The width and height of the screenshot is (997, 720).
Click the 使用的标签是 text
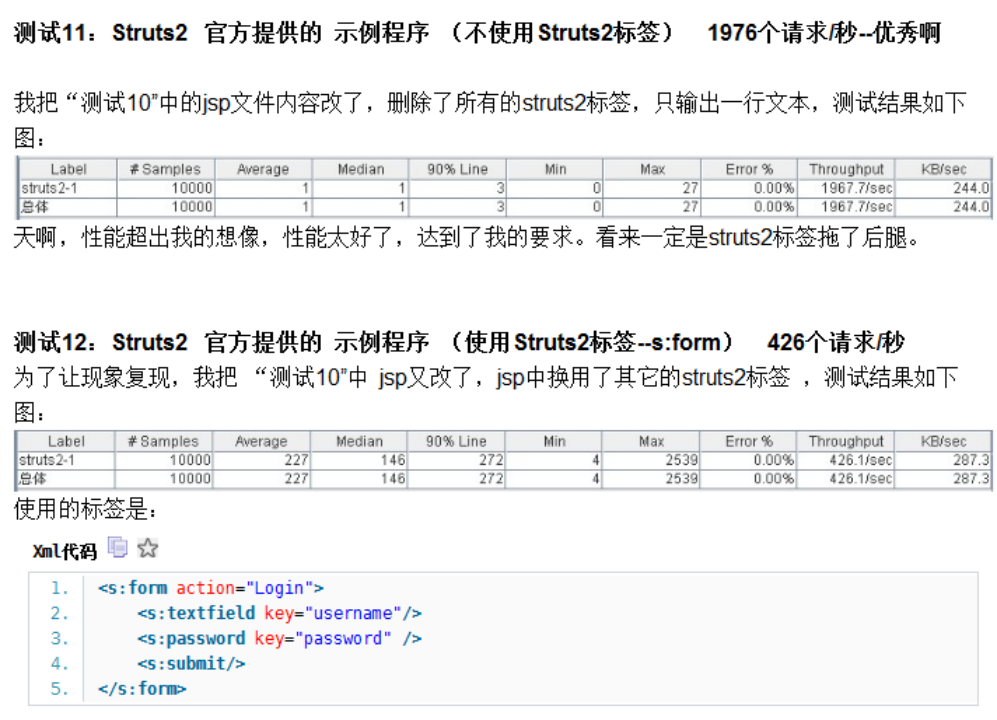pos(85,509)
